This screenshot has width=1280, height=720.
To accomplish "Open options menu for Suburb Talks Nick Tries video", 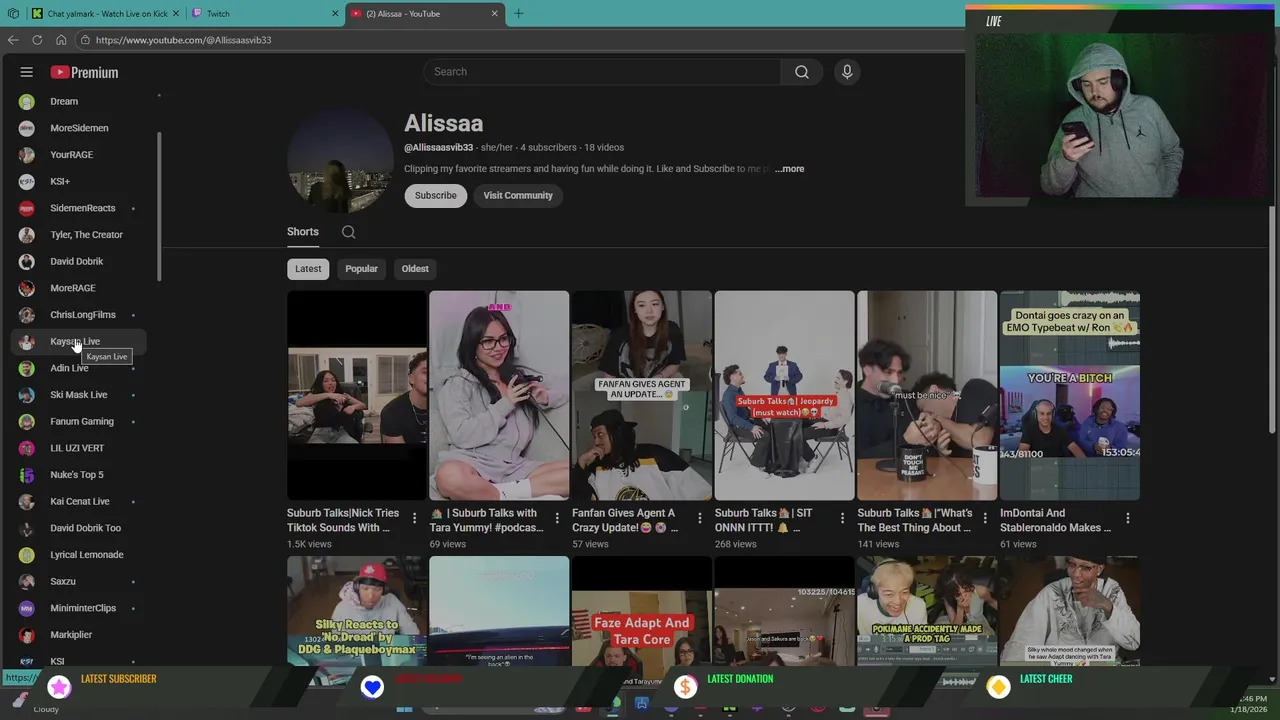I will [x=414, y=518].
